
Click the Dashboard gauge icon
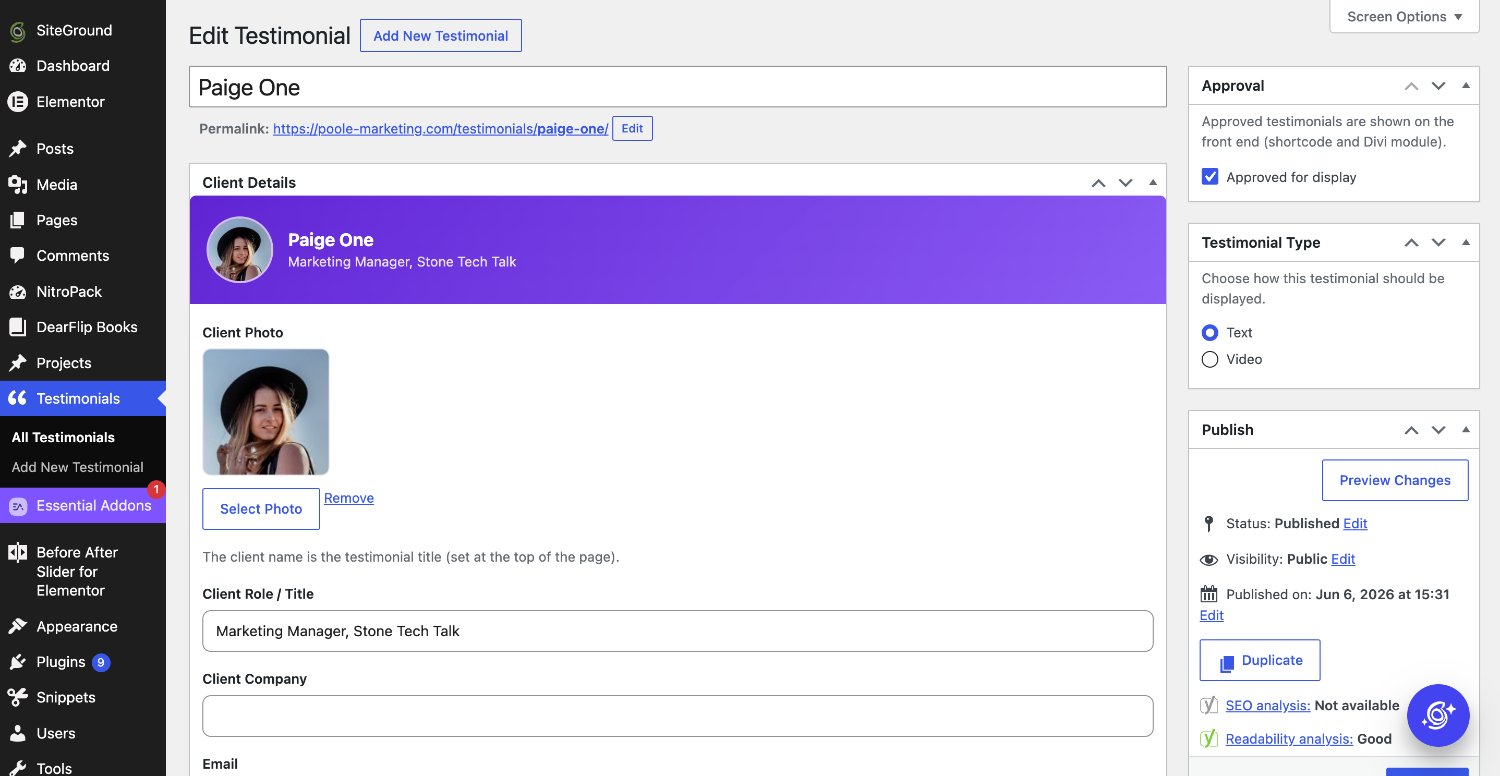coord(17,66)
